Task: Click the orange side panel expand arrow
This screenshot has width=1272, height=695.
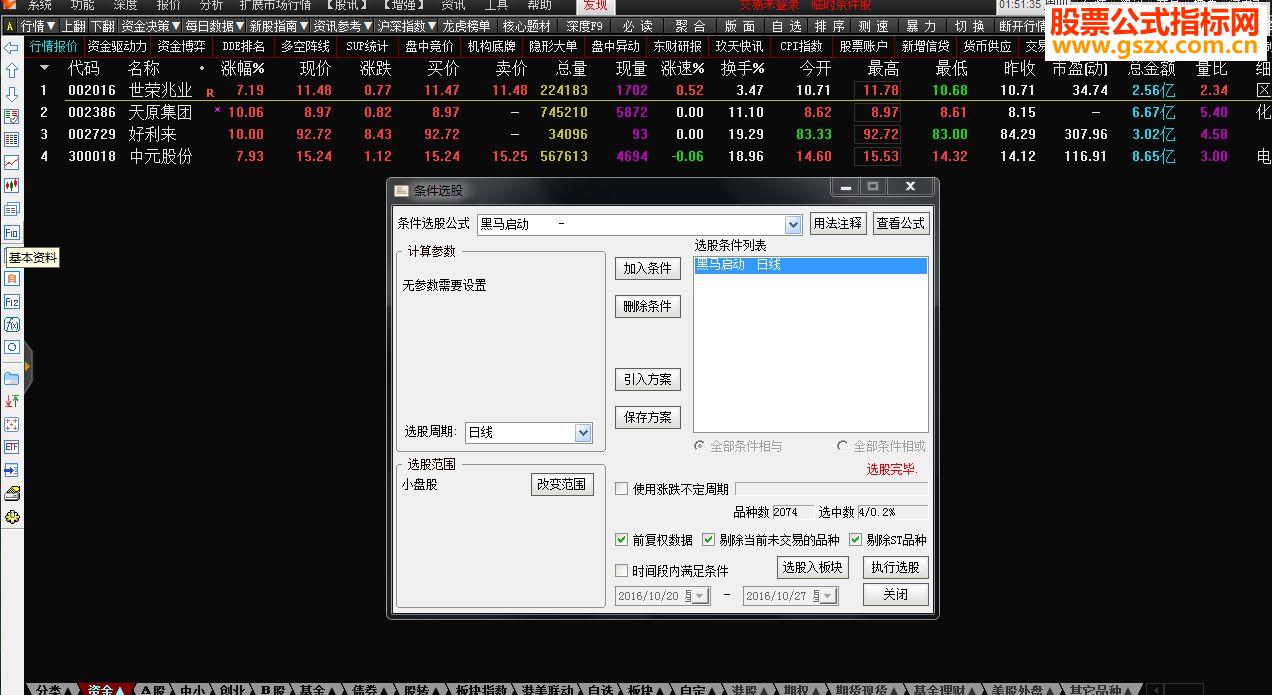Action: pyautogui.click(x=28, y=369)
